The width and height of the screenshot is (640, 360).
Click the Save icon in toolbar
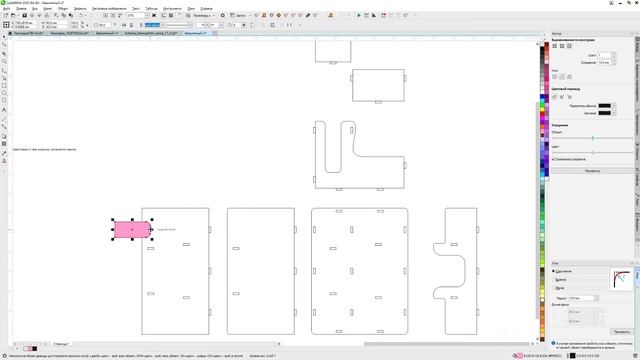[24, 16]
